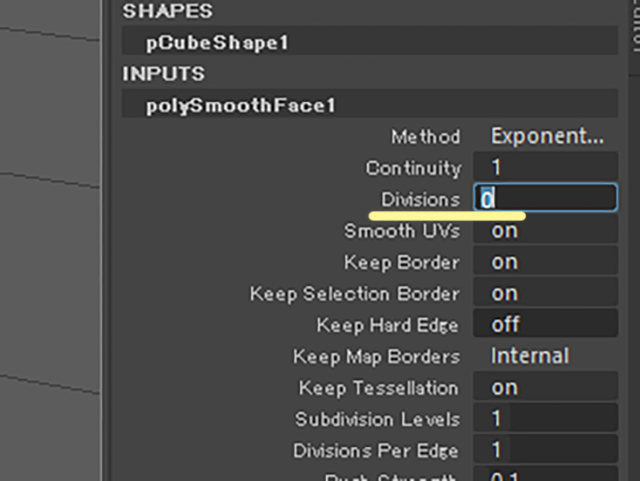Select the Divisions attribute label

click(420, 199)
